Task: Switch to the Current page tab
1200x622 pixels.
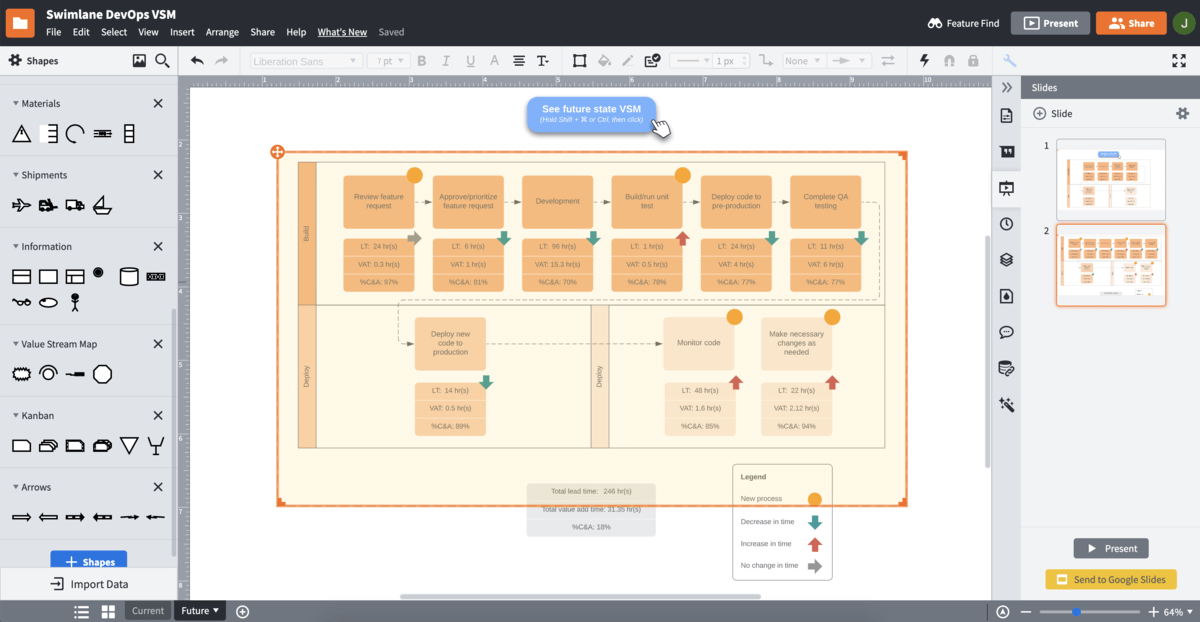Action: pos(147,611)
